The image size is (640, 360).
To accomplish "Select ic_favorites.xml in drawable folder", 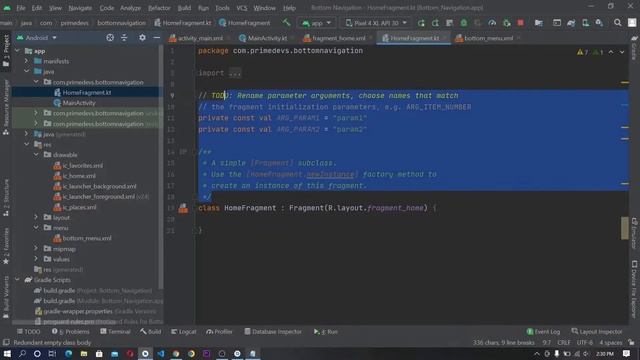I will (x=82, y=165).
